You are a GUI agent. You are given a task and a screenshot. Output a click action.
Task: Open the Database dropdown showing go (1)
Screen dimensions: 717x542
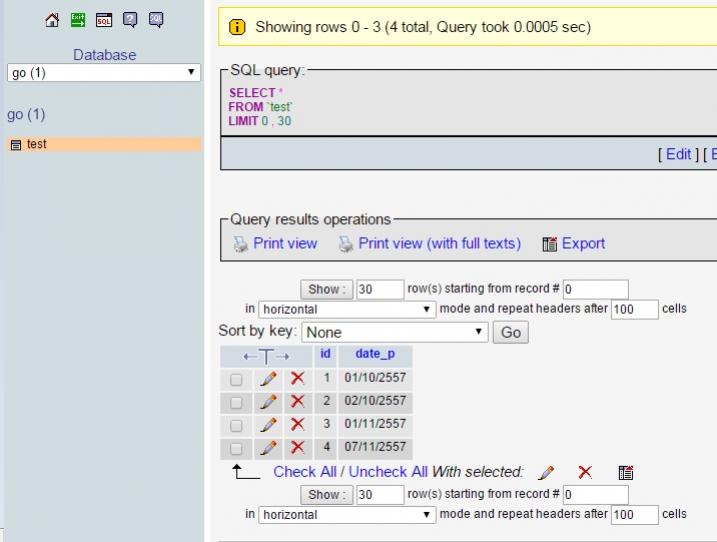(x=104, y=73)
